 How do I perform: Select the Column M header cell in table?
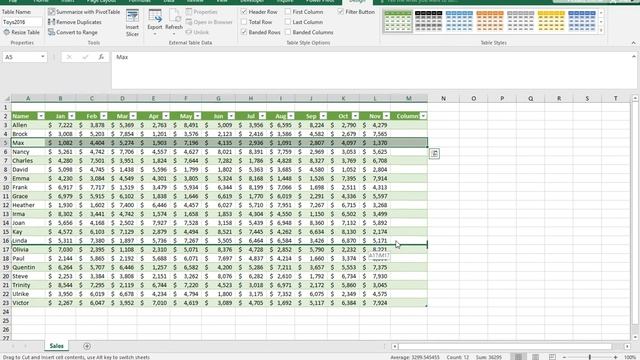(409, 116)
